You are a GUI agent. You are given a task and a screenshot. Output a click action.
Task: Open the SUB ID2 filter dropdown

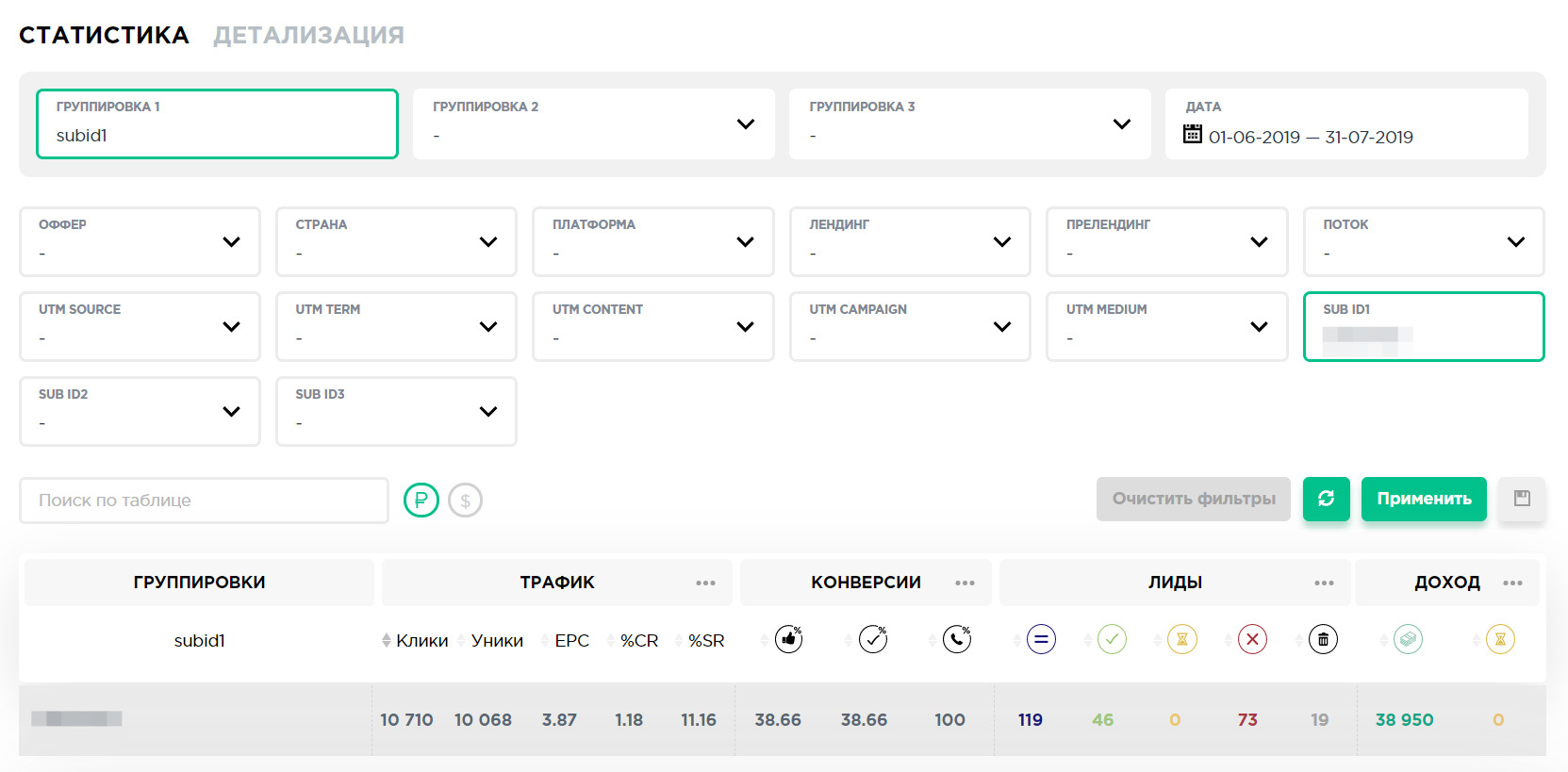coord(140,411)
